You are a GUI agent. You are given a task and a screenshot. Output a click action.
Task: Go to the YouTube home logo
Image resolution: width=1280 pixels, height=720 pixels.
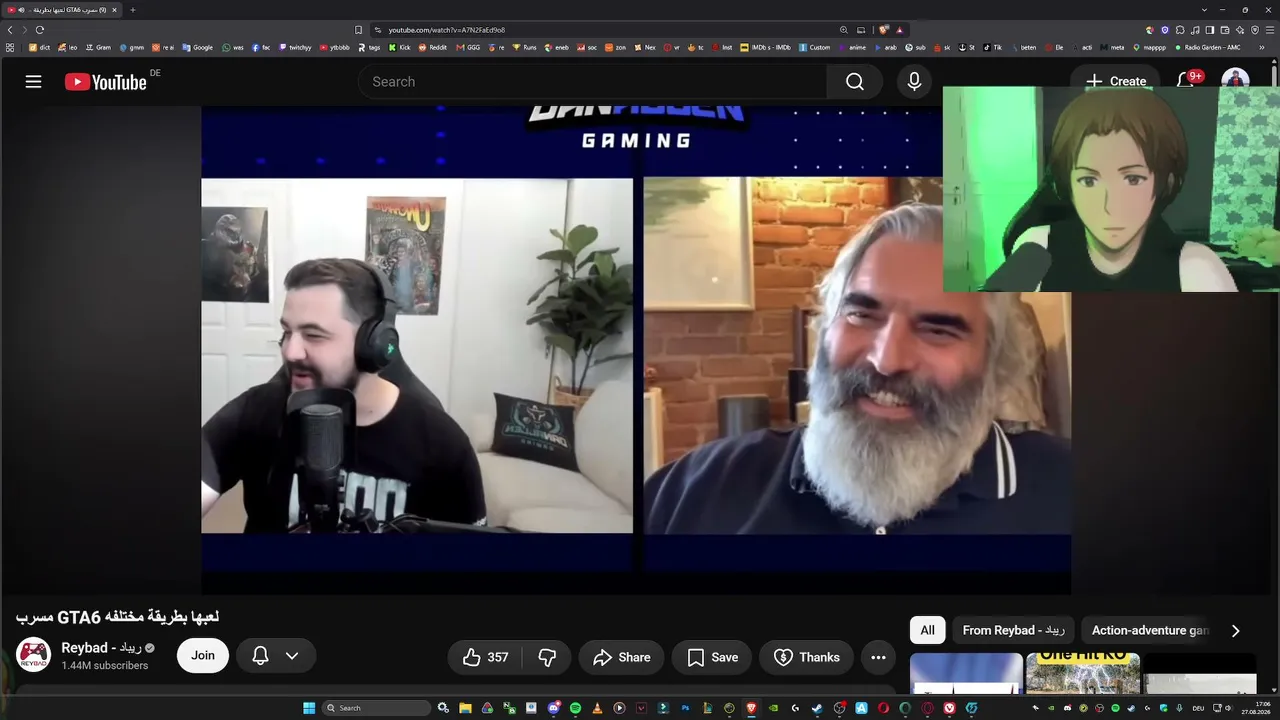[106, 82]
